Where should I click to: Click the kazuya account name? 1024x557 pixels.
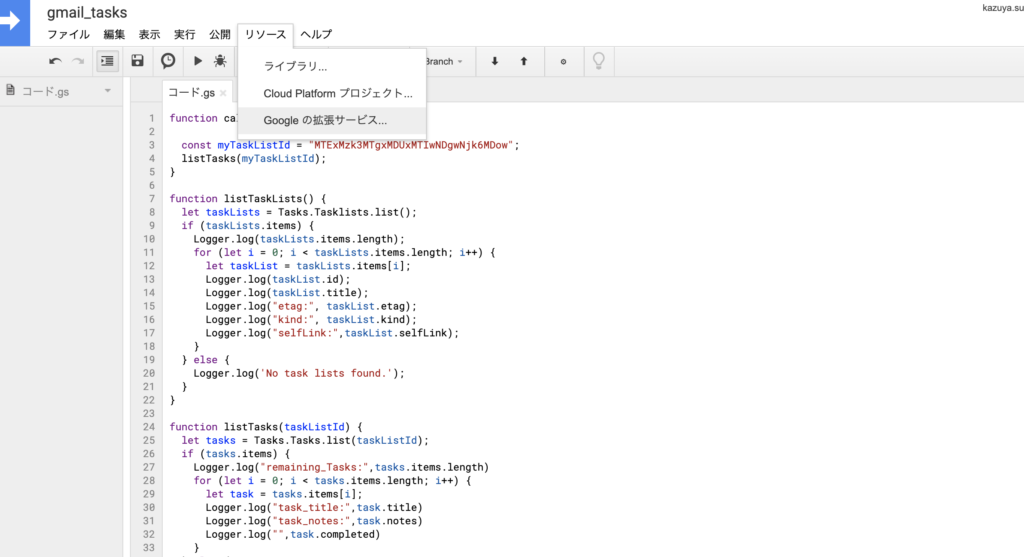[1002, 8]
